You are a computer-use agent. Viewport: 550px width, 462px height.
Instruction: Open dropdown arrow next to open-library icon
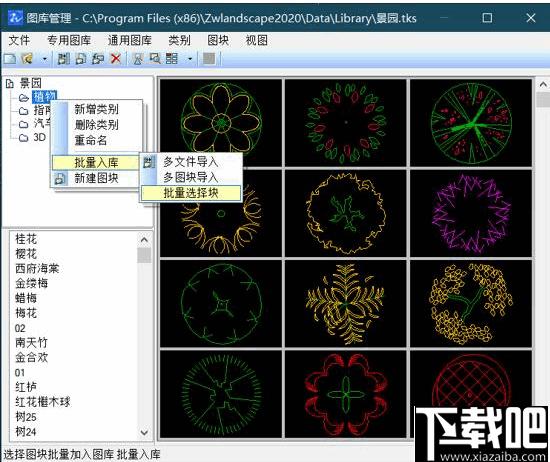[45, 59]
